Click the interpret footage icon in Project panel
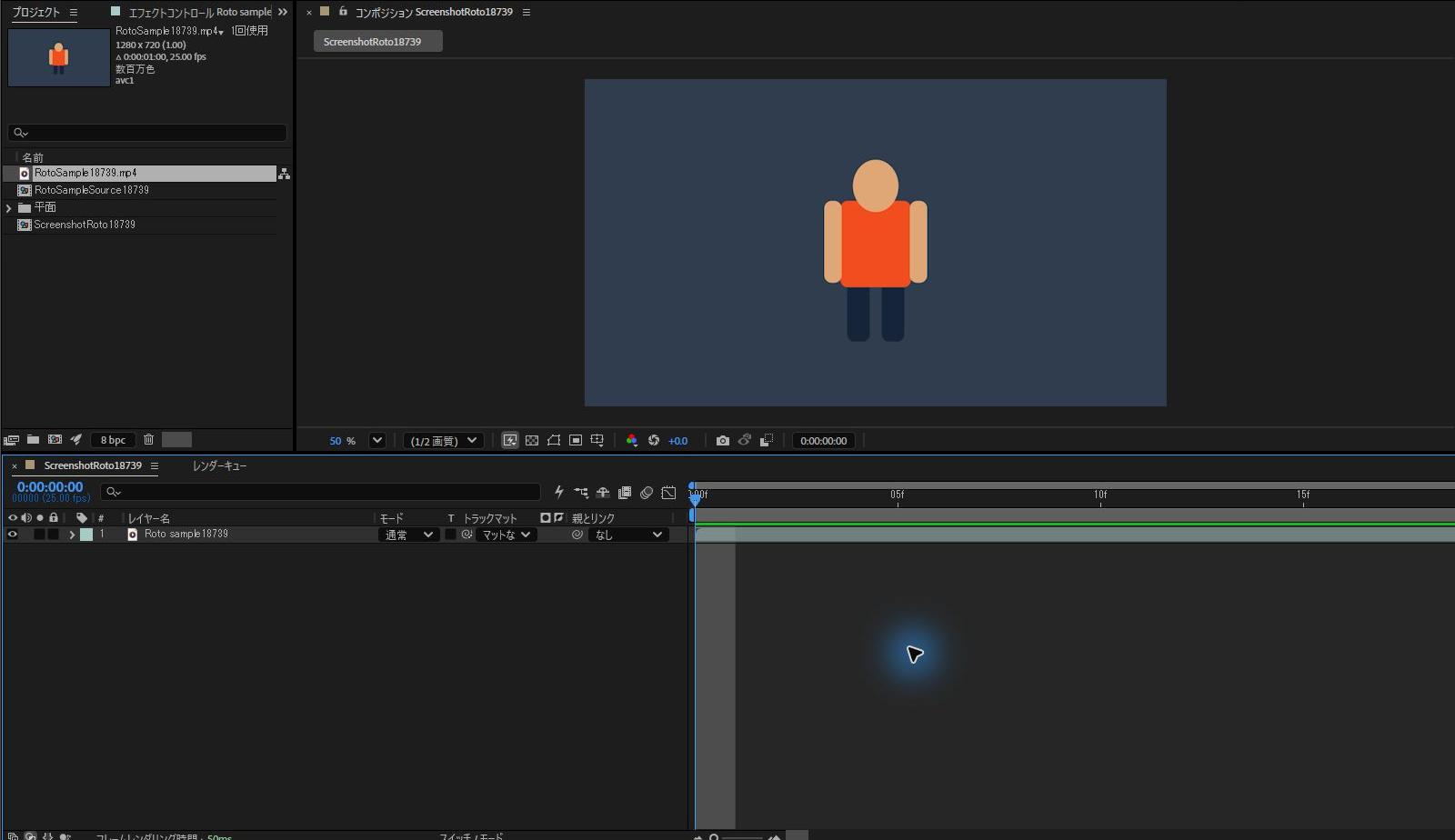Viewport: 1455px width, 840px height. [x=12, y=439]
